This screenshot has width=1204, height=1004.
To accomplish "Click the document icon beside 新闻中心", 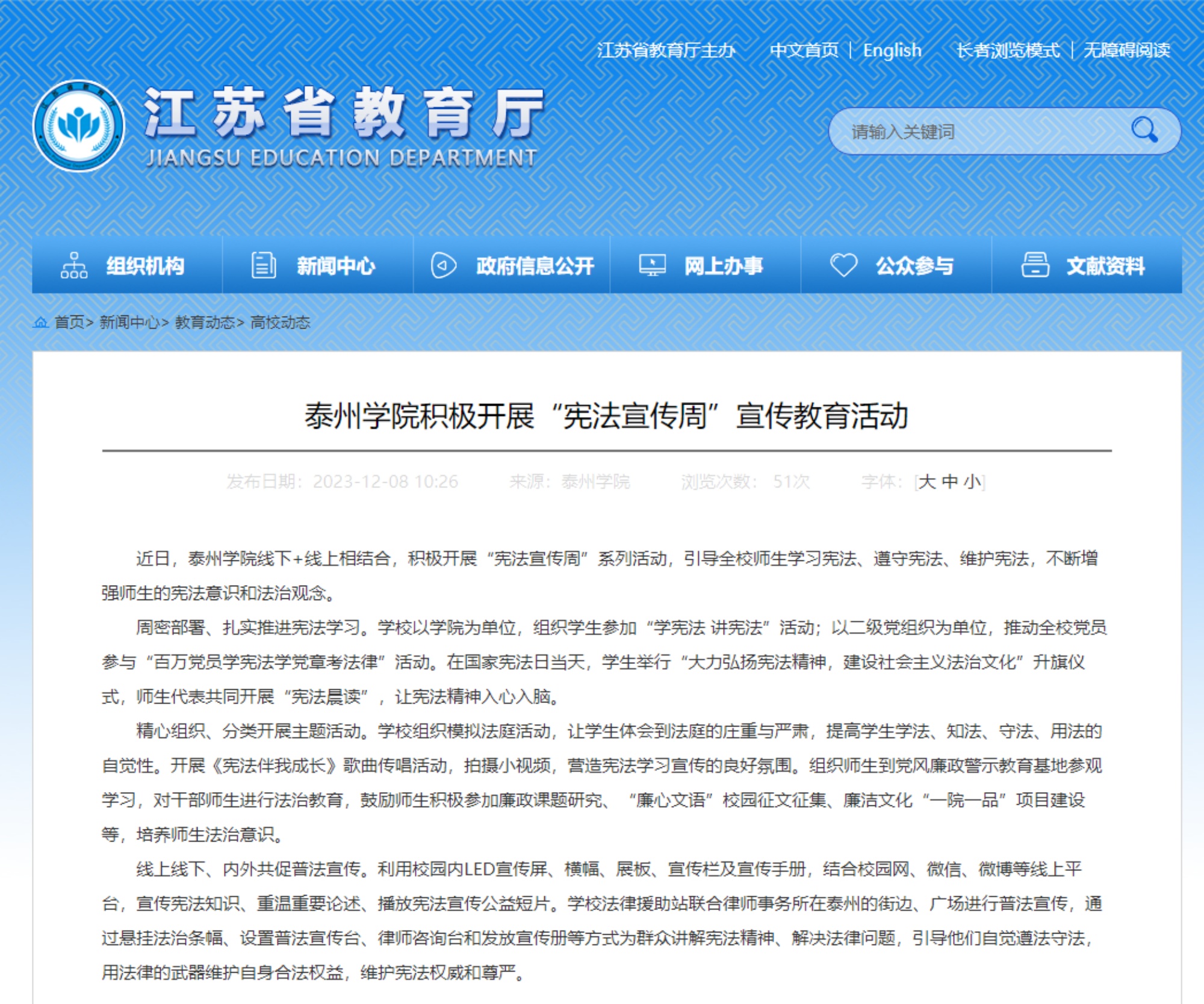I will click(x=264, y=265).
